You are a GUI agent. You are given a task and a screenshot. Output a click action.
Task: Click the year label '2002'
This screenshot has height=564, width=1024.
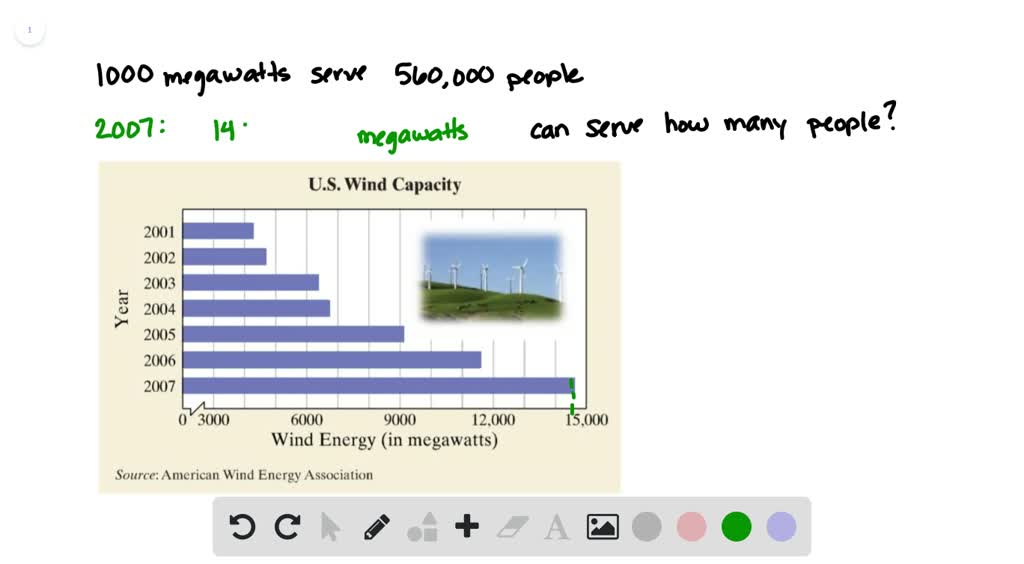coord(159,258)
